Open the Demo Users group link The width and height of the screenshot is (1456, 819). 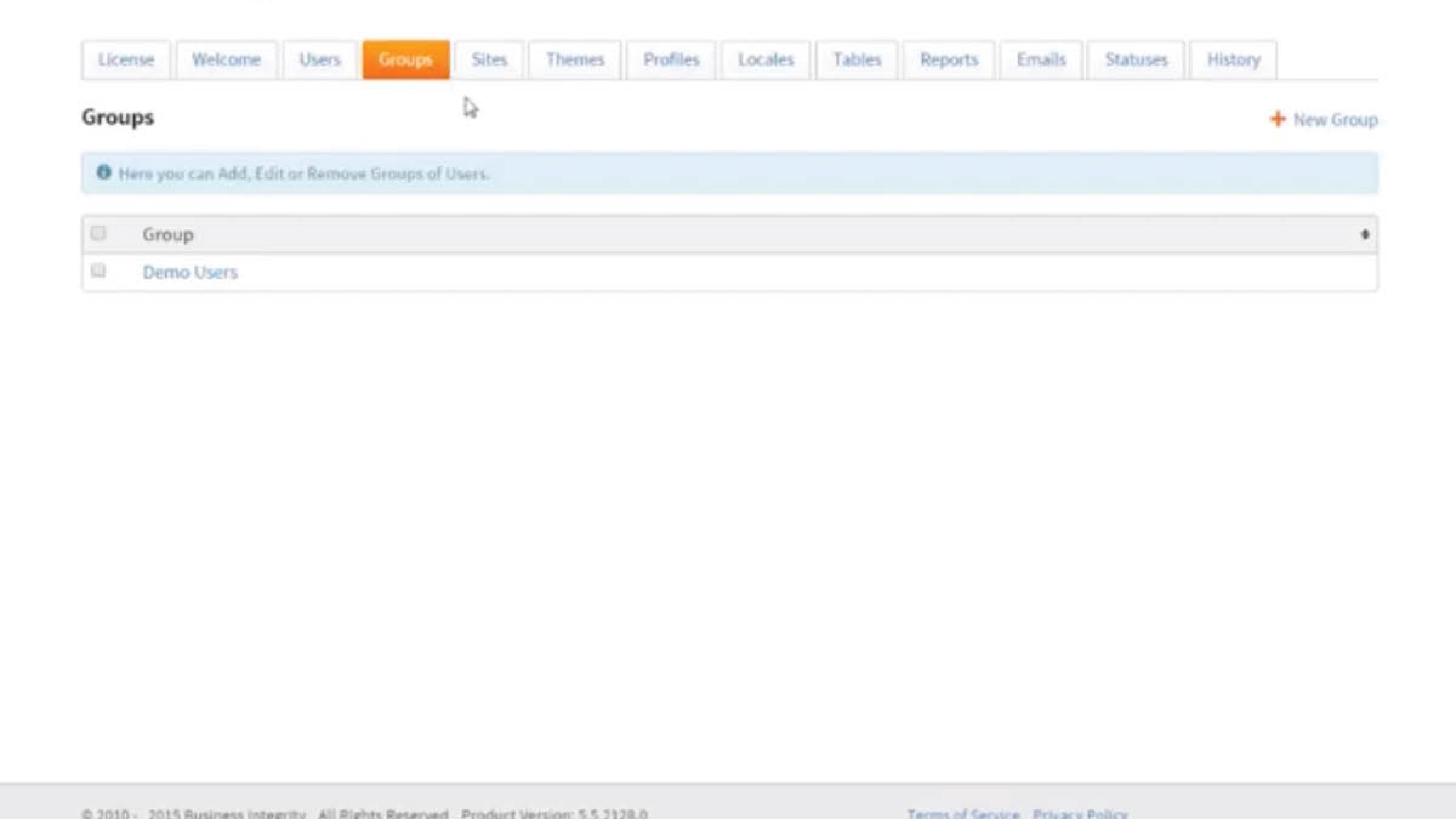[190, 273]
